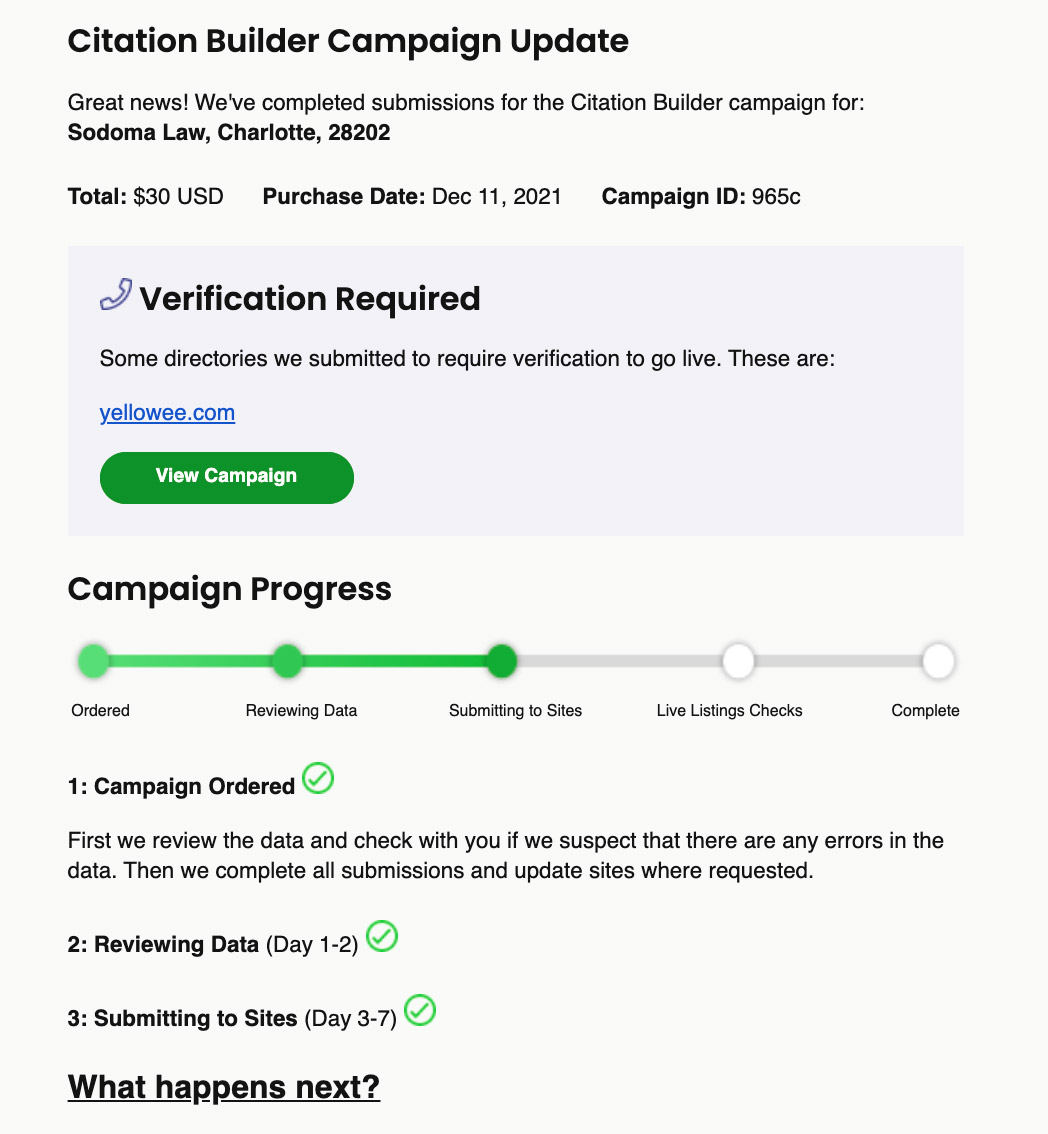Select the Reviewing Data progress dot

point(287,660)
